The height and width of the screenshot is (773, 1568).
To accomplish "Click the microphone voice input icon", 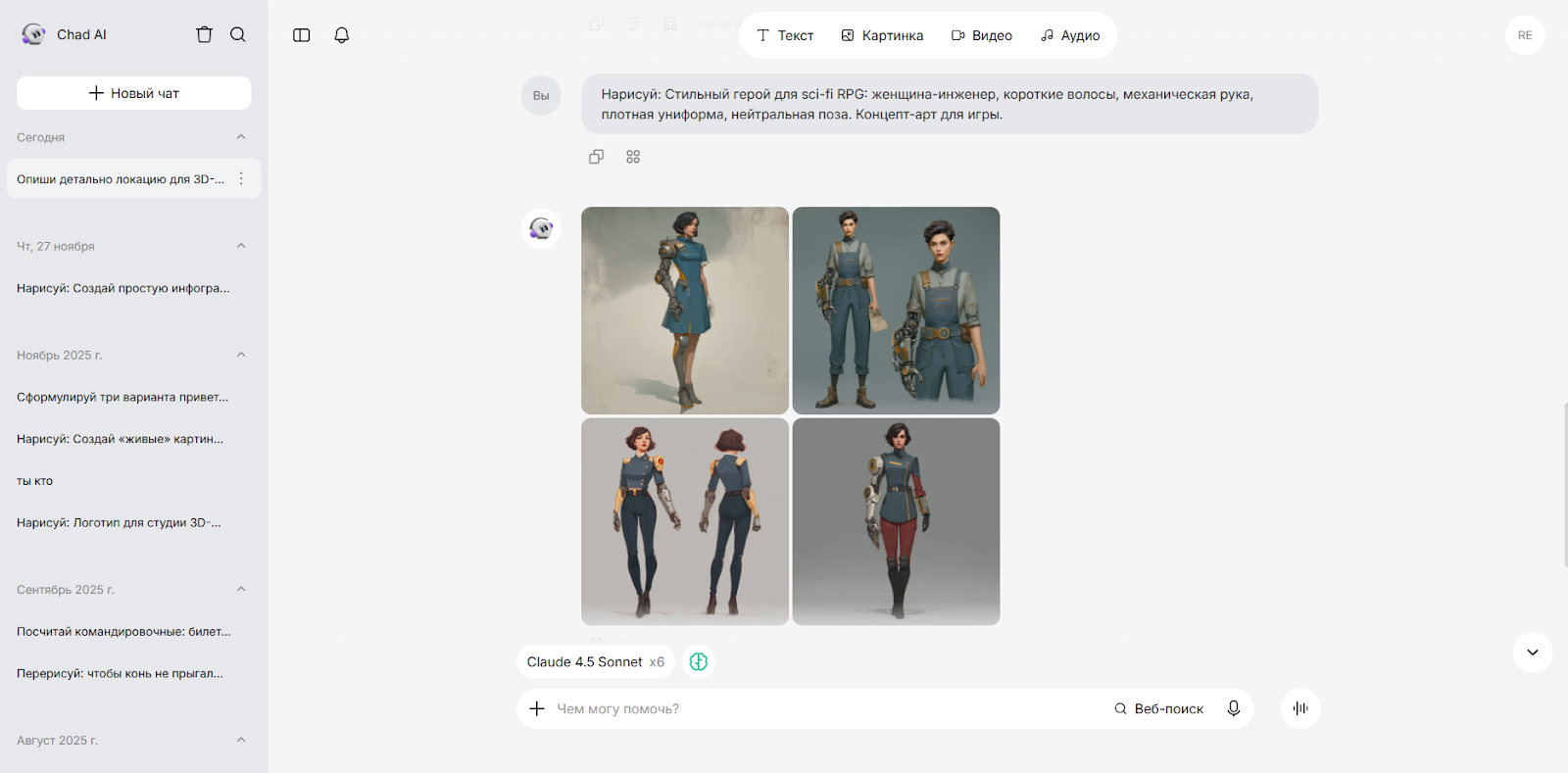I will pyautogui.click(x=1234, y=708).
